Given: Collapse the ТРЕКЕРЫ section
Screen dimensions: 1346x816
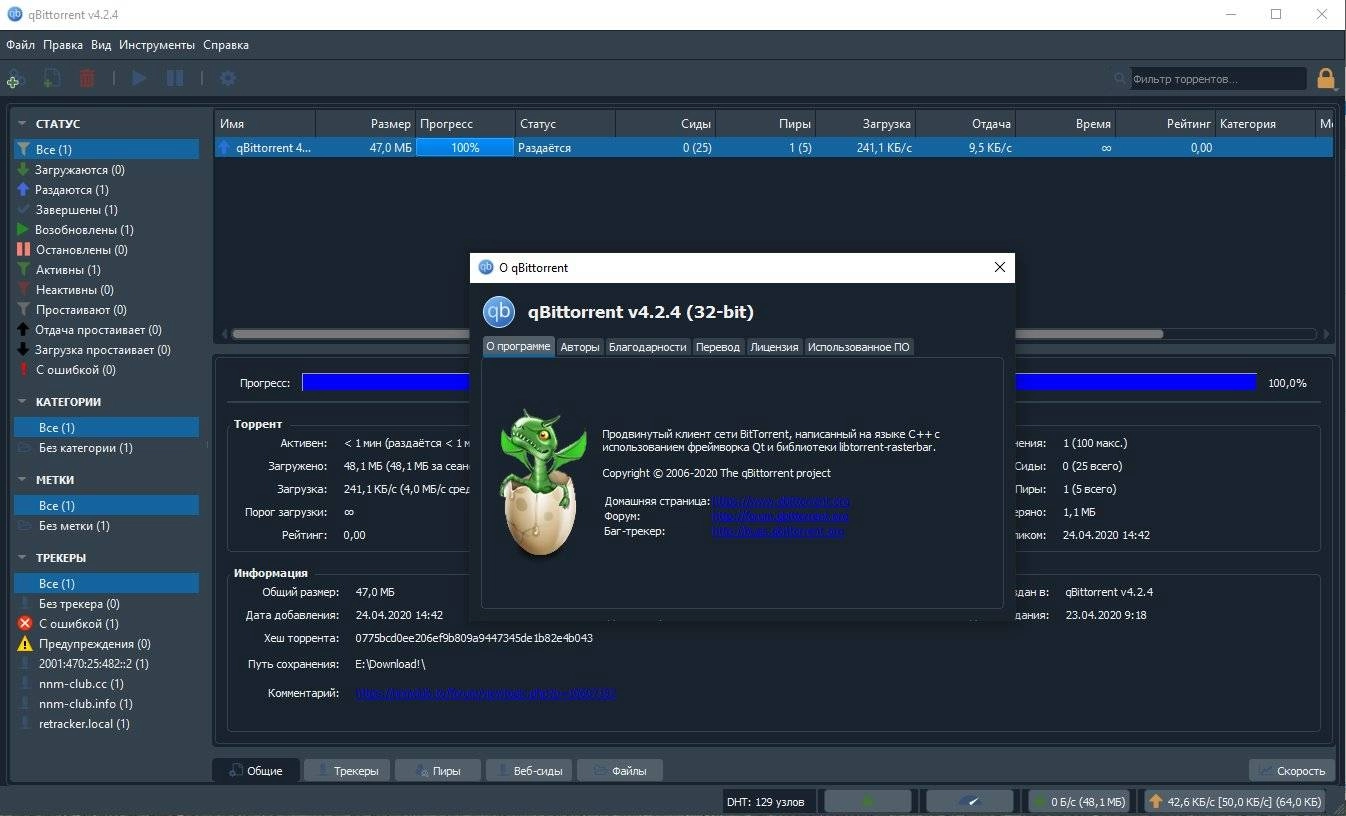Looking at the screenshot, I should point(22,558).
